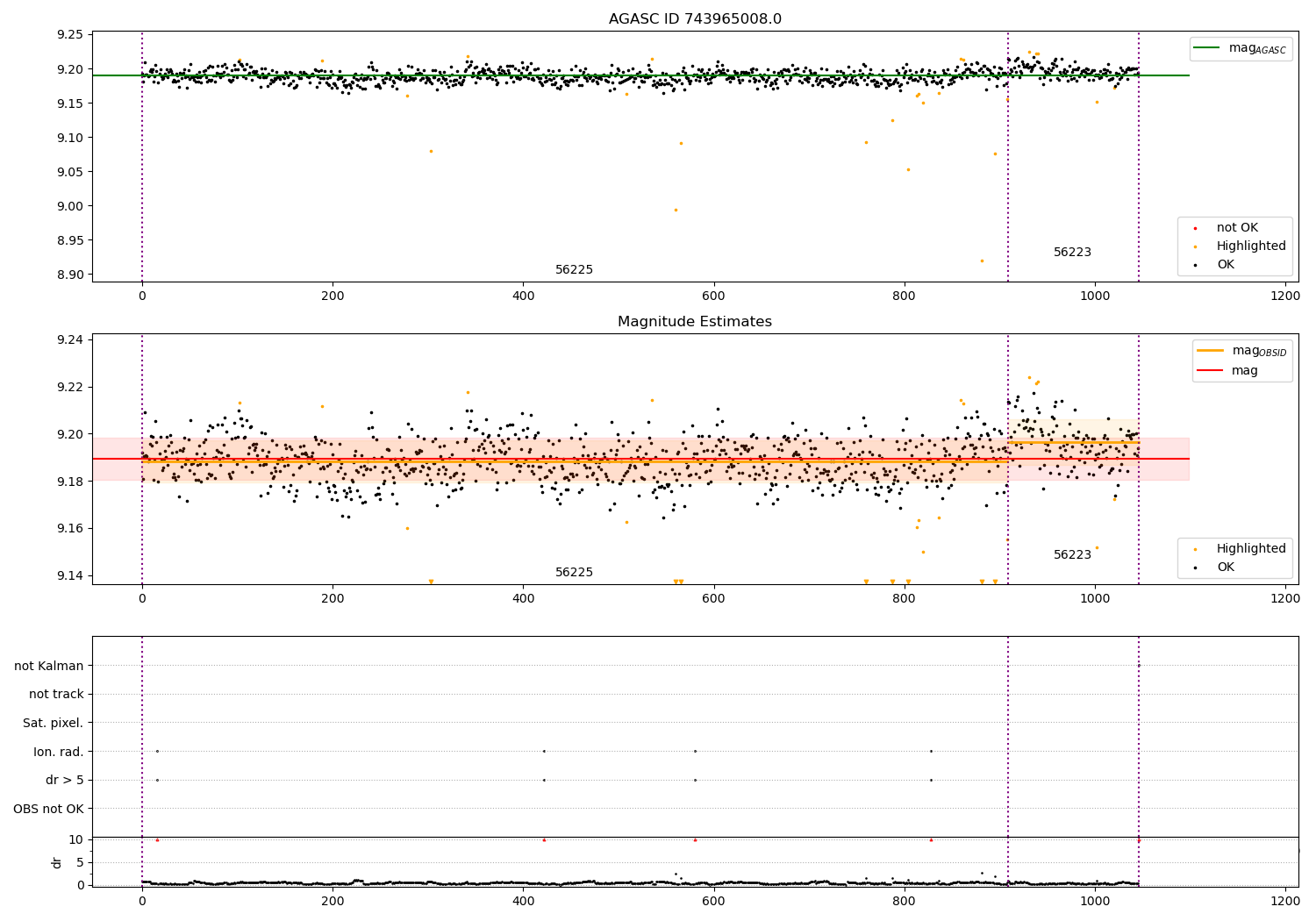Click the 'Magnitude Estimates' subplot title
This screenshot has width=1316, height=921.
pos(695,322)
